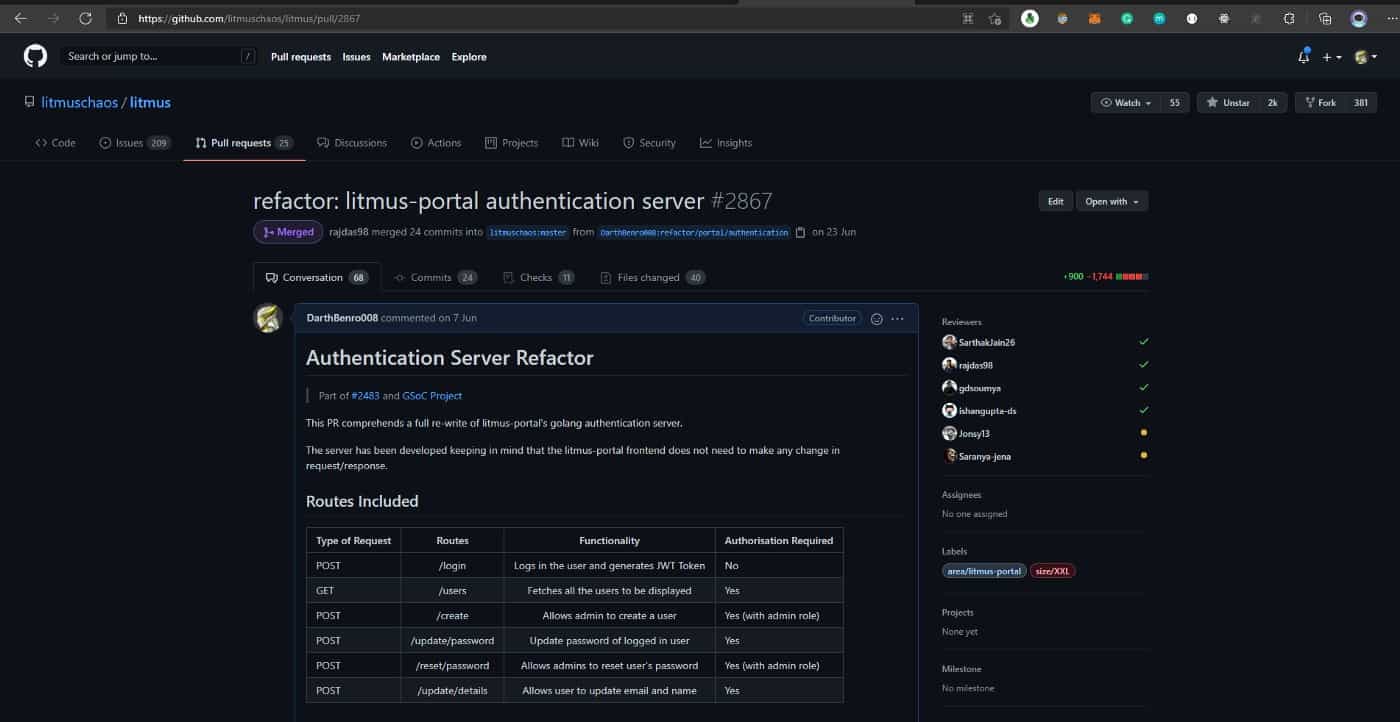Image resolution: width=1400 pixels, height=722 pixels.
Task: Expand the Open with dropdown
Action: (1112, 201)
